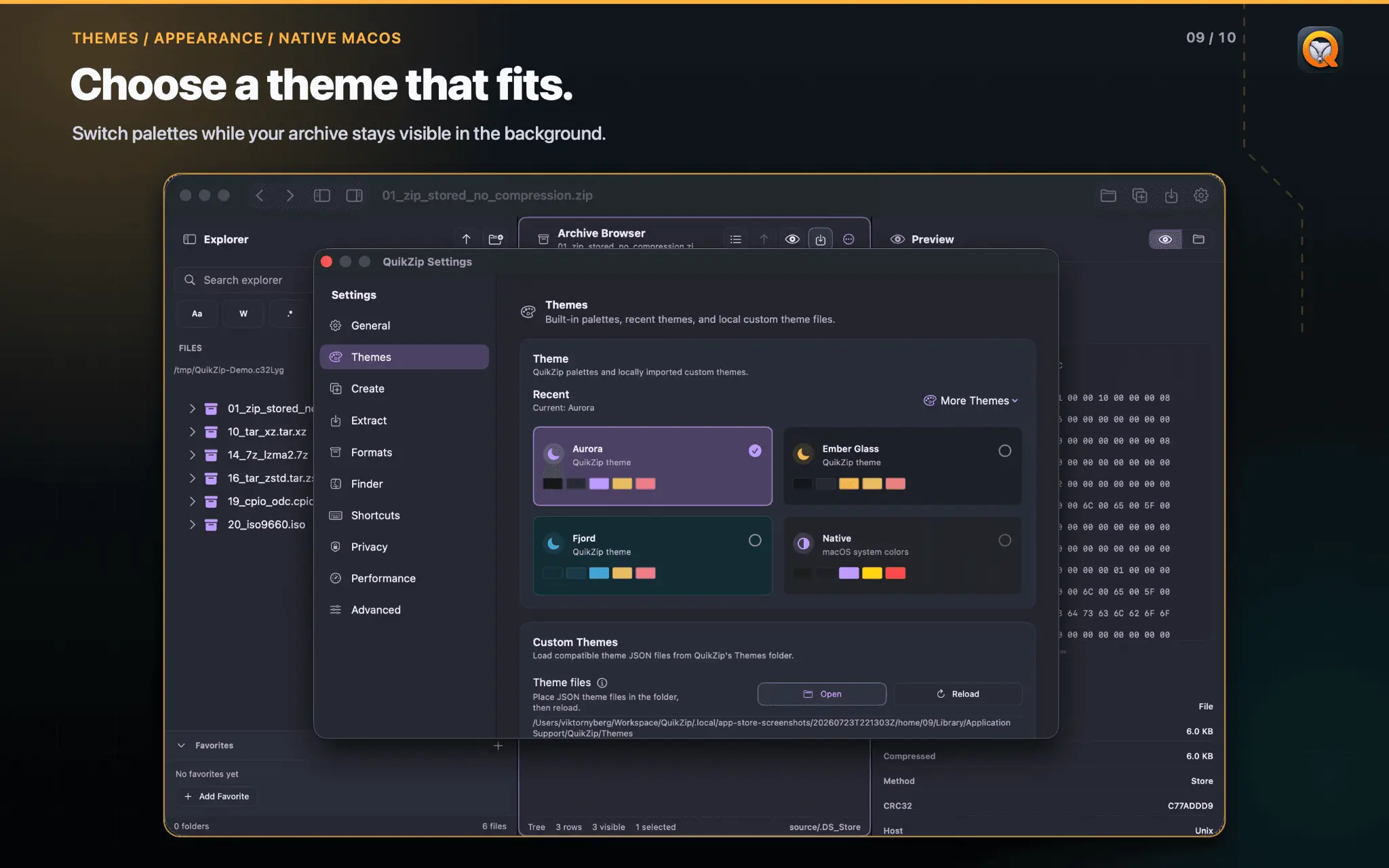Click the Archive Browser eye preview icon
This screenshot has height=868, width=1389.
click(x=792, y=239)
